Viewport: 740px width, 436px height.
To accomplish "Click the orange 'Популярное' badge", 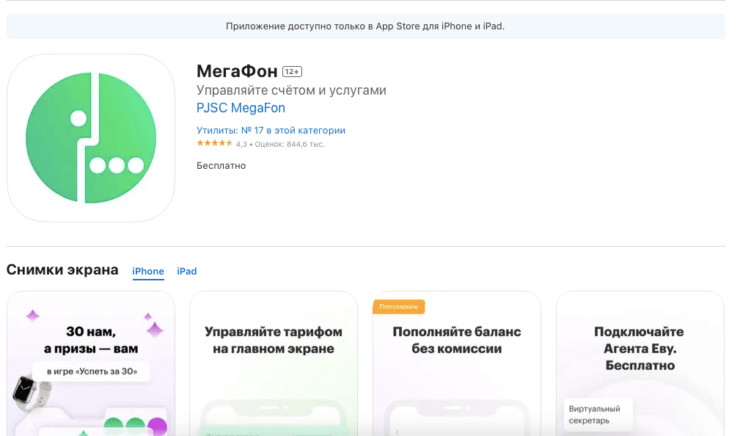I will [399, 307].
